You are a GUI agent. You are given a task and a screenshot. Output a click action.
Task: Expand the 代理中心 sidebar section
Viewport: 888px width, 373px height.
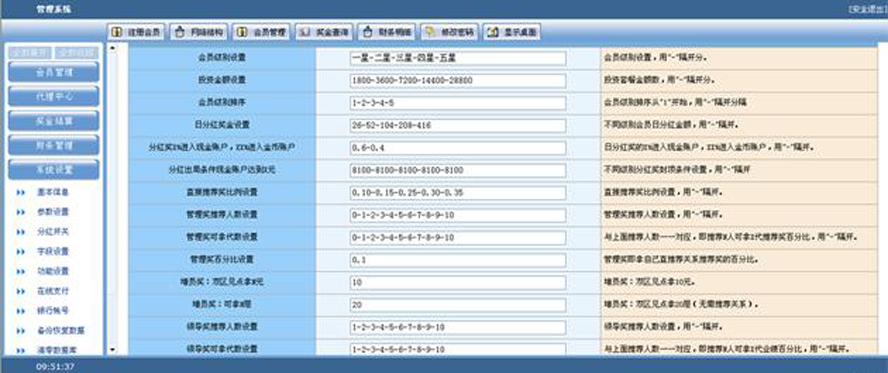[54, 97]
